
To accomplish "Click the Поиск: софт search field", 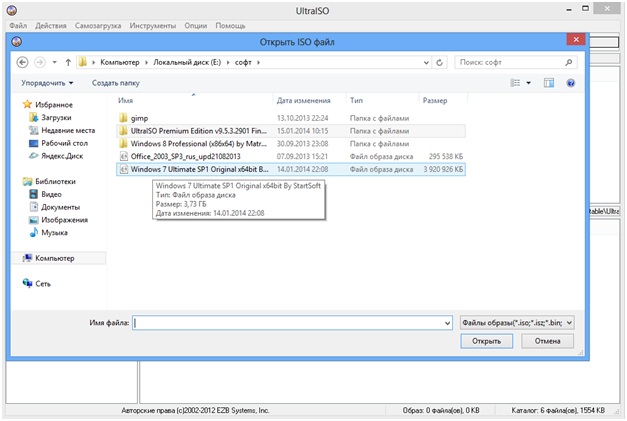I will [509, 62].
